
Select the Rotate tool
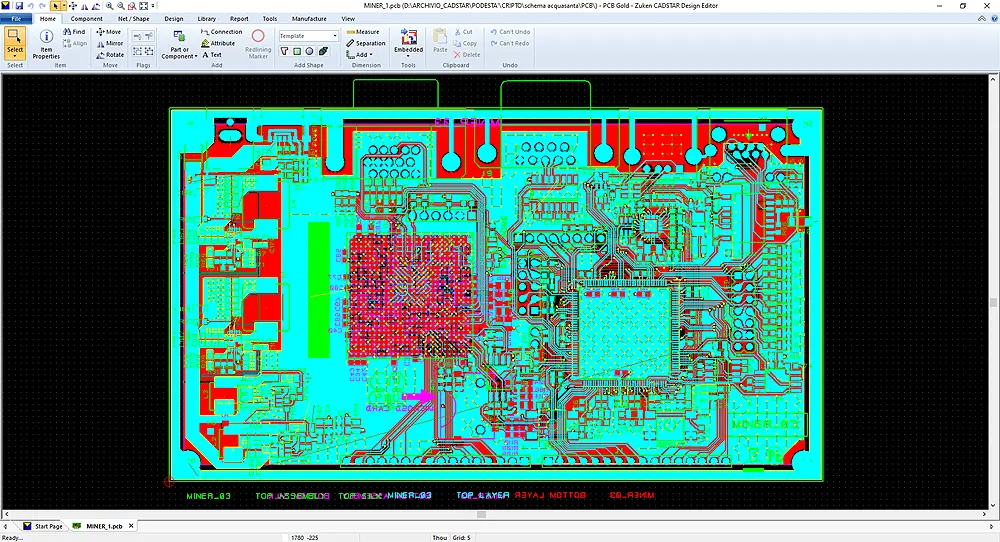click(x=110, y=55)
